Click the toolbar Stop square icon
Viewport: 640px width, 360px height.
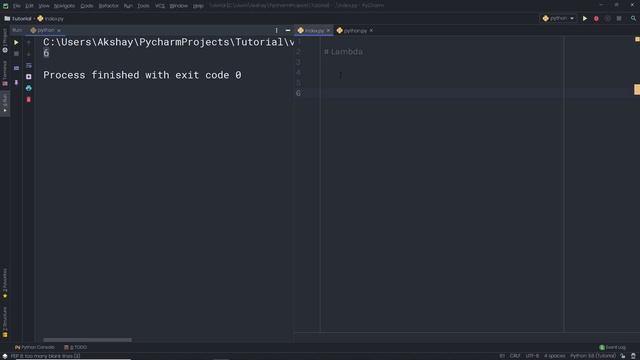pyautogui.click(x=619, y=18)
